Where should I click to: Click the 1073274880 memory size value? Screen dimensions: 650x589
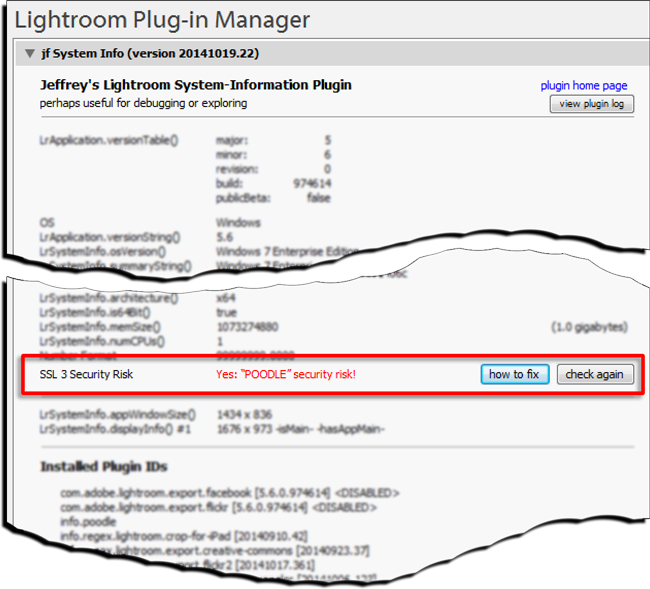tap(247, 327)
